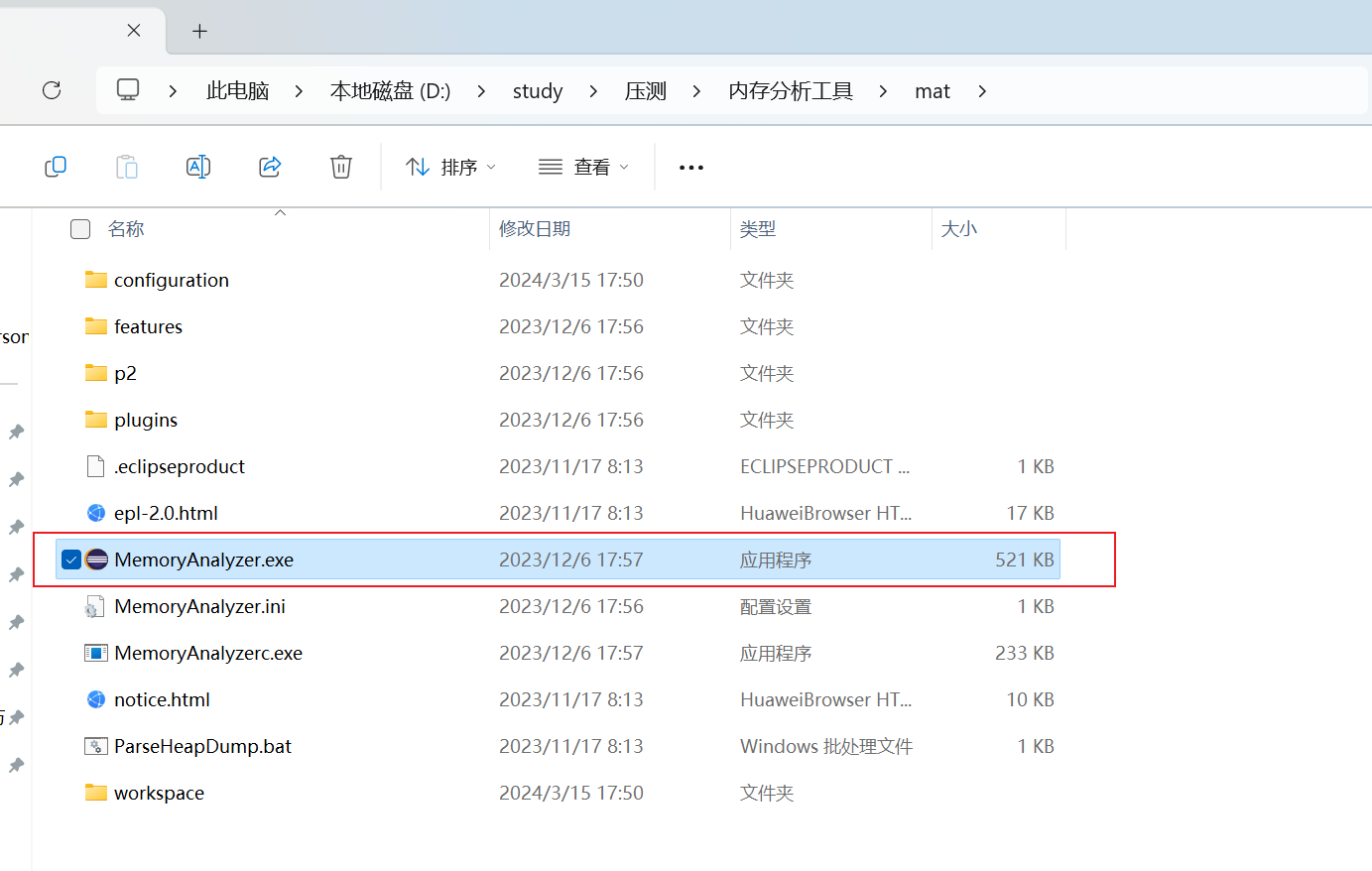
Task: Click the rename icon in toolbar
Action: (198, 167)
